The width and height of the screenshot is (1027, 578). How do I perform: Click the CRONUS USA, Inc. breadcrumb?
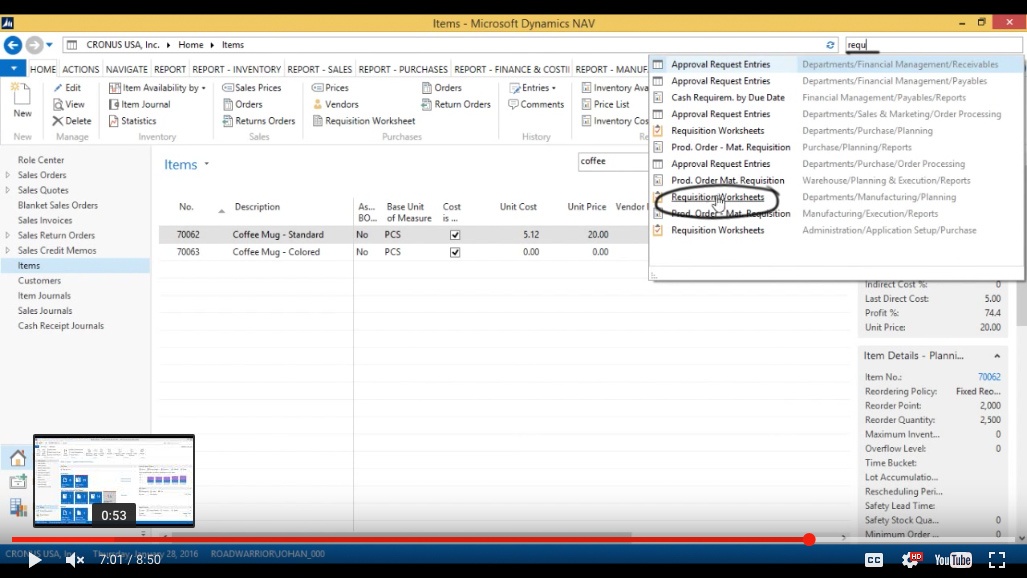coord(122,45)
